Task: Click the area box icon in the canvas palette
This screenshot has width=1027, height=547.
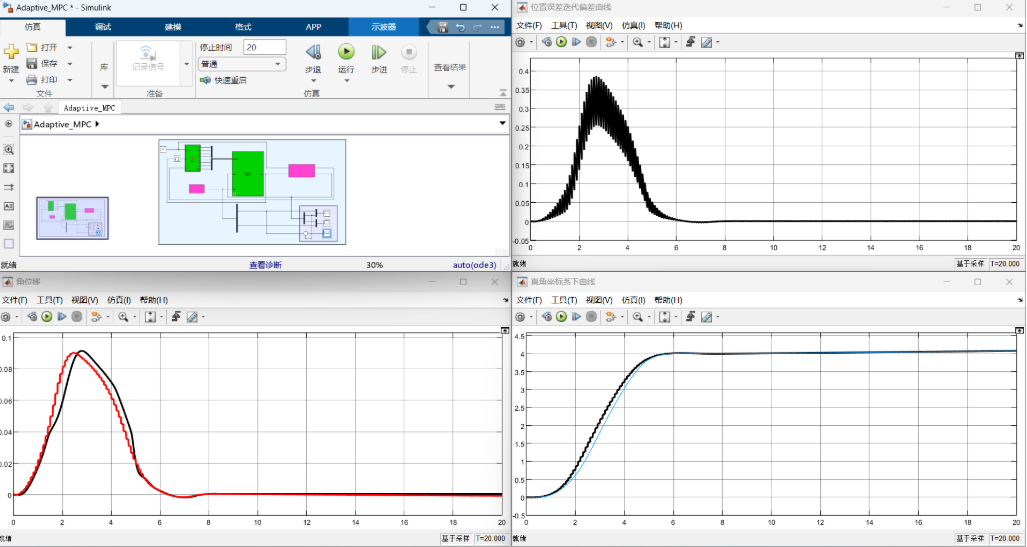Action: pos(9,244)
